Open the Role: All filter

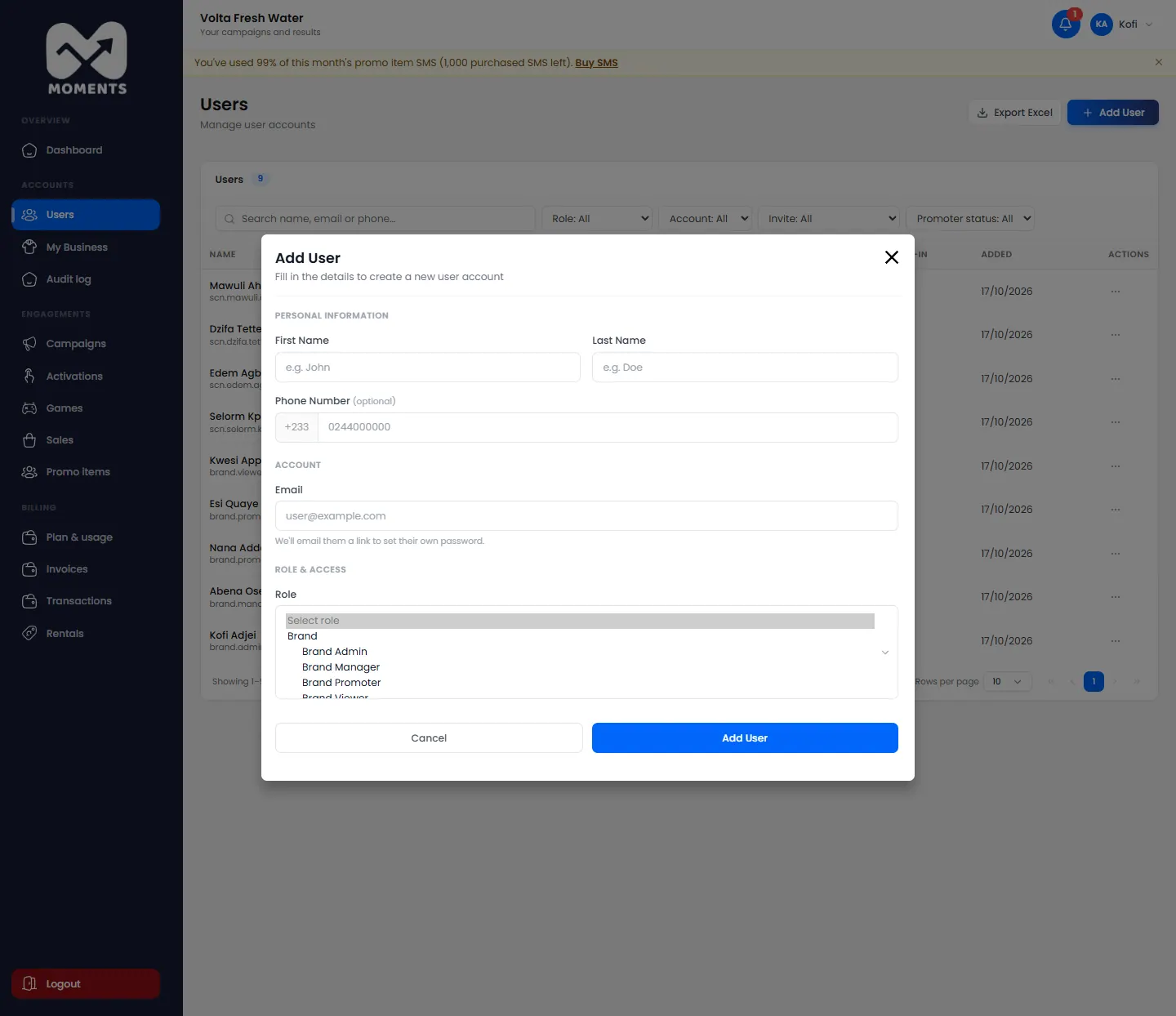coord(597,219)
